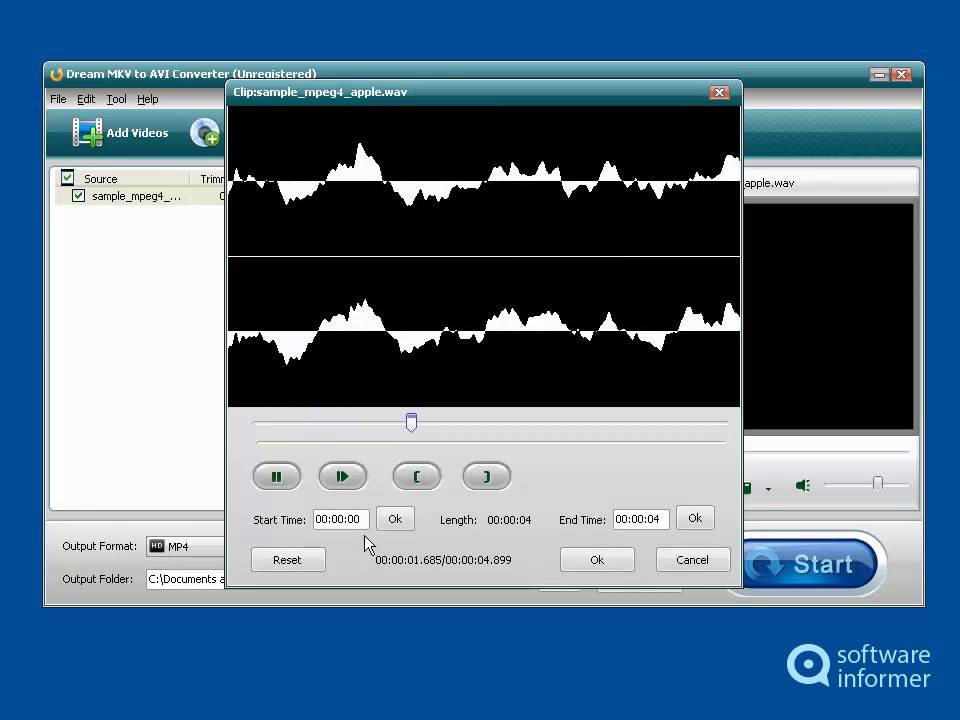
Task: Set clip start with left bracket button
Action: 416,476
